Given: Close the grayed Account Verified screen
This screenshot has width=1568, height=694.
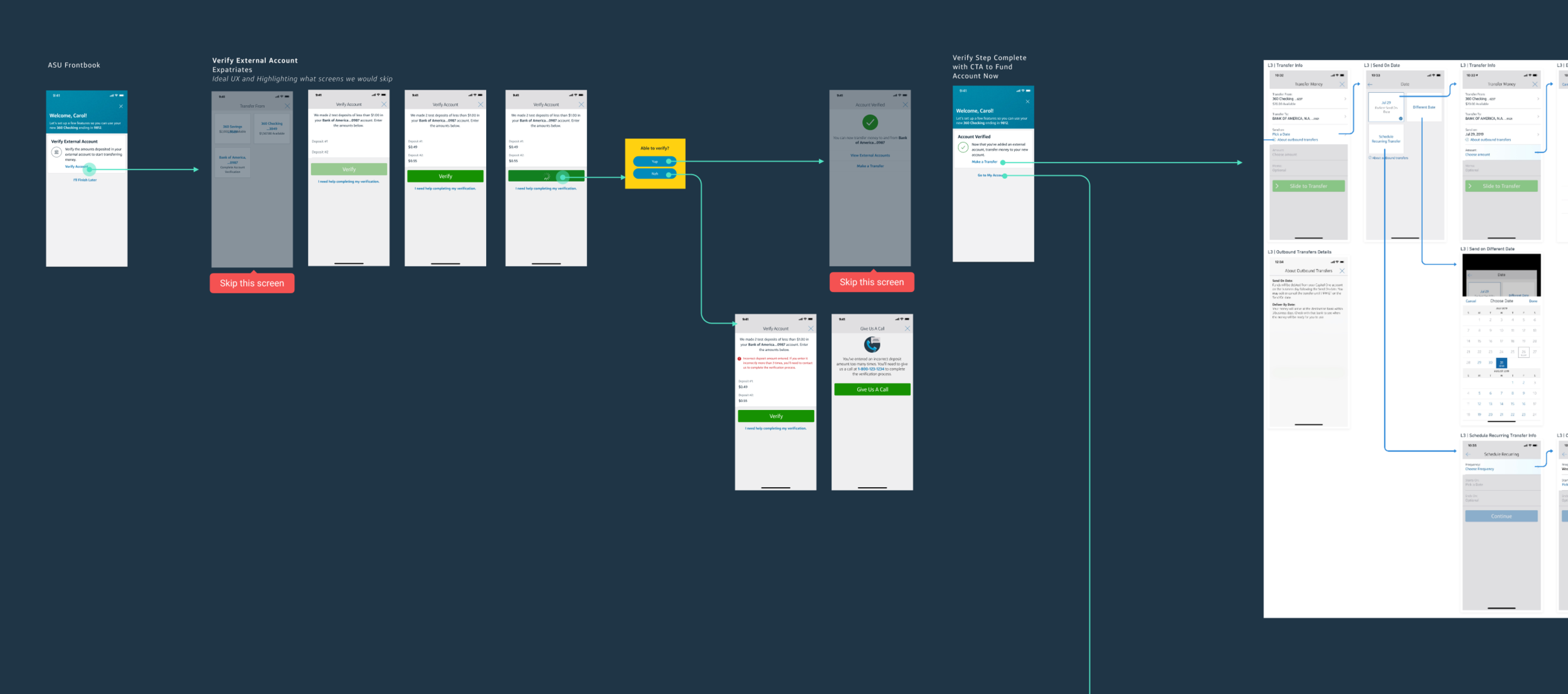Looking at the screenshot, I should 905,105.
